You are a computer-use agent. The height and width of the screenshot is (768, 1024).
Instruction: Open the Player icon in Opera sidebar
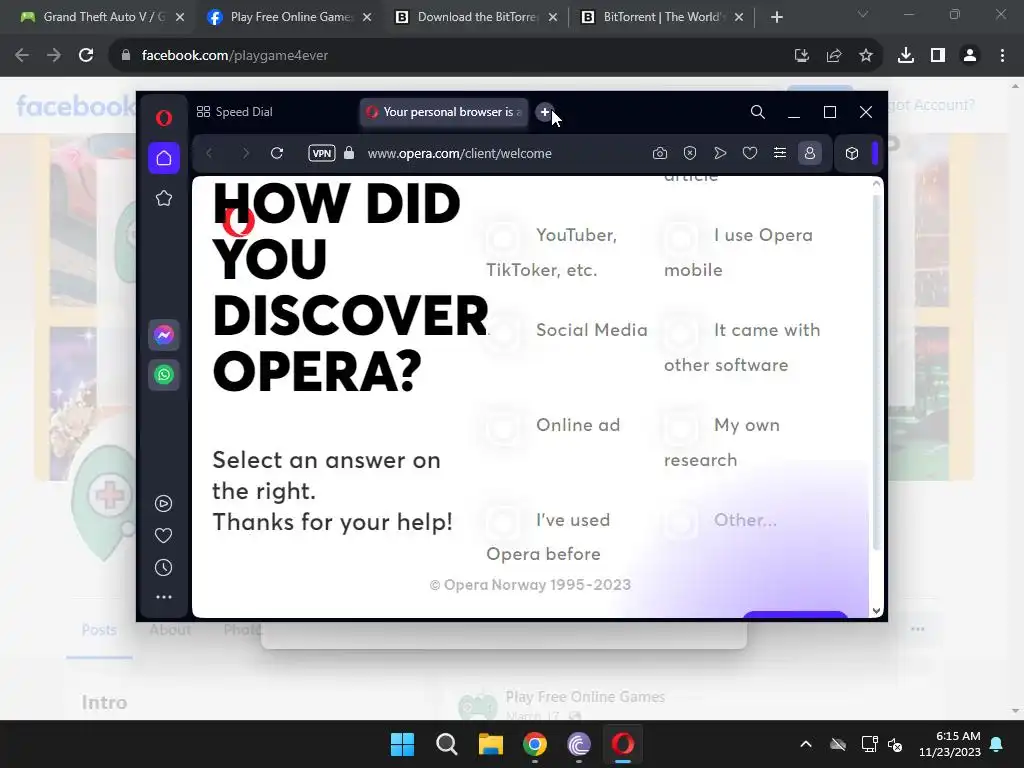pos(163,504)
